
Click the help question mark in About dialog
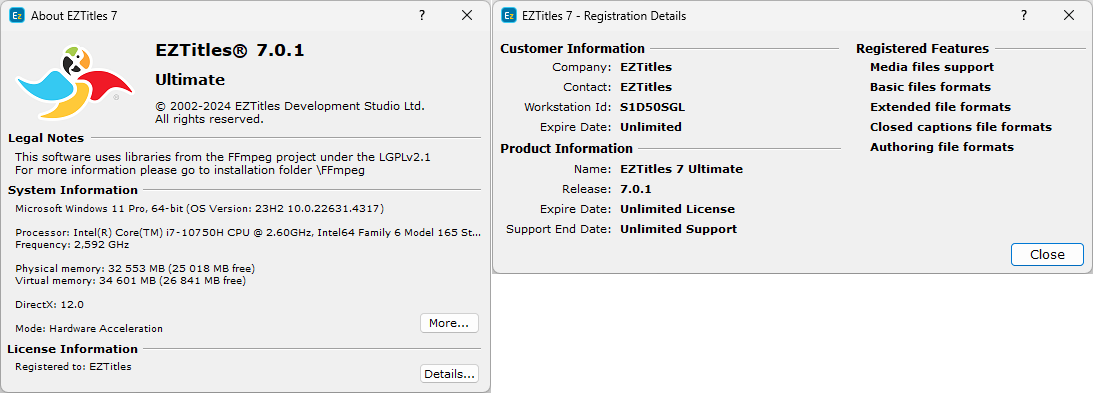click(x=422, y=15)
